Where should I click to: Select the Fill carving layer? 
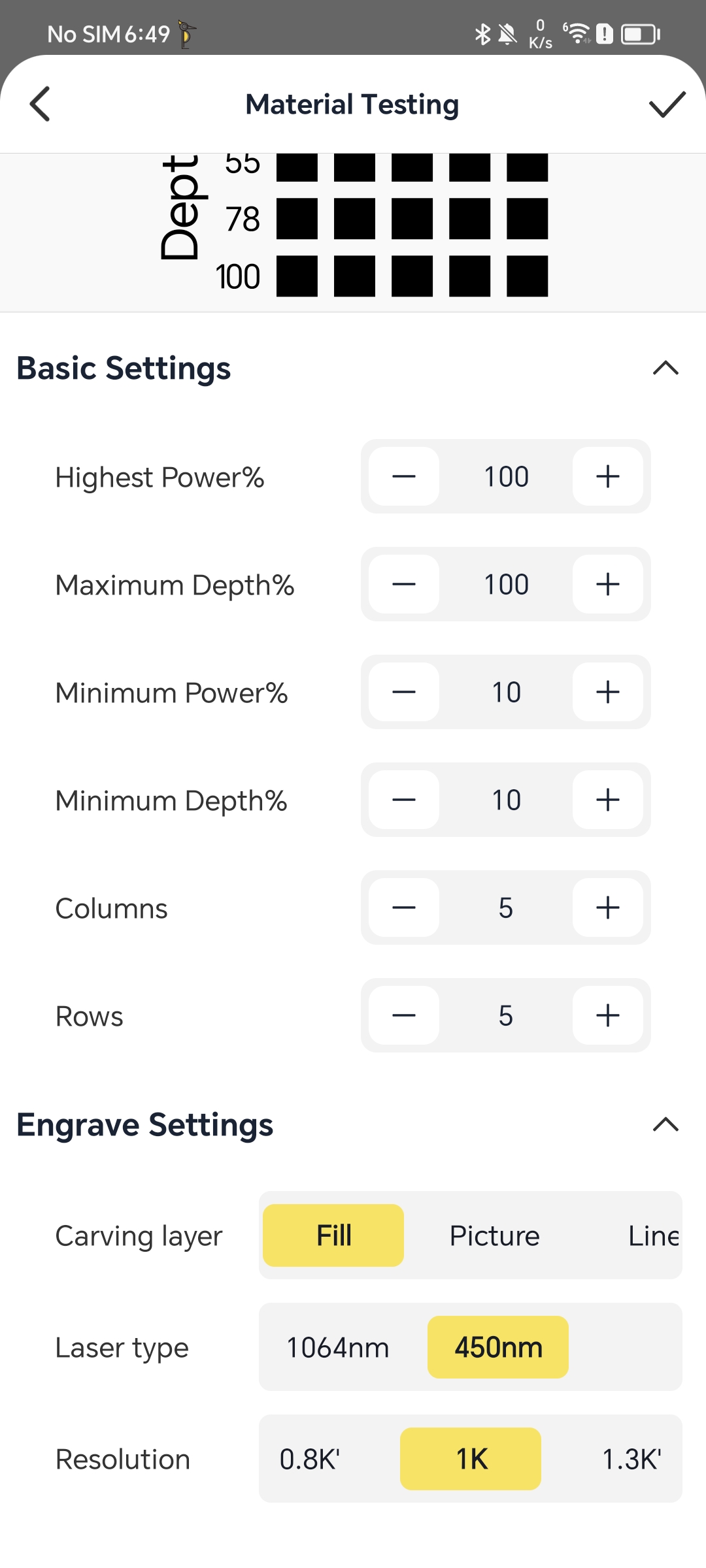(333, 1235)
